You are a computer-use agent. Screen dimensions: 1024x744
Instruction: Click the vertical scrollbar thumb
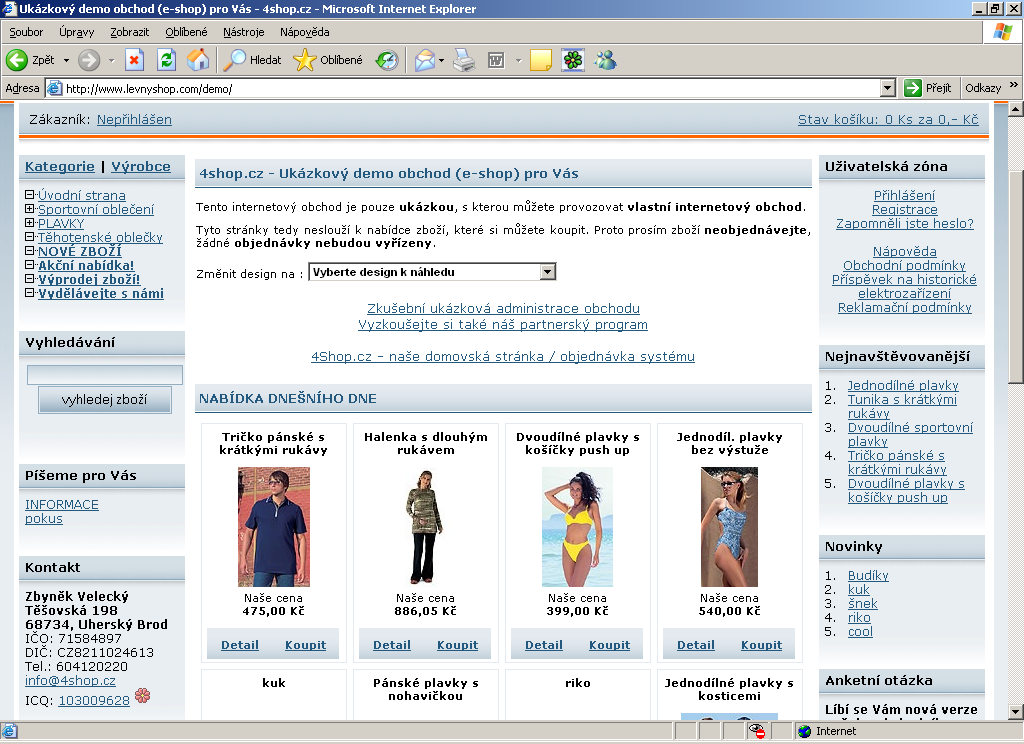pyautogui.click(x=1016, y=276)
